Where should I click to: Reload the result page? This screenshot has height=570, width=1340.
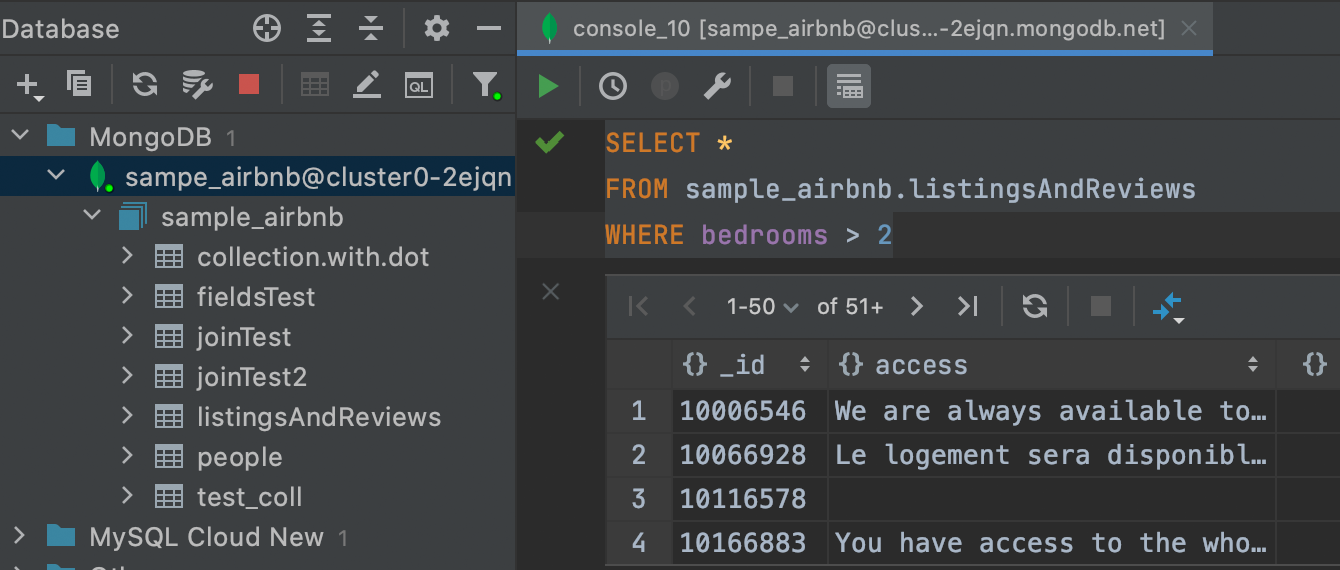click(x=1035, y=306)
